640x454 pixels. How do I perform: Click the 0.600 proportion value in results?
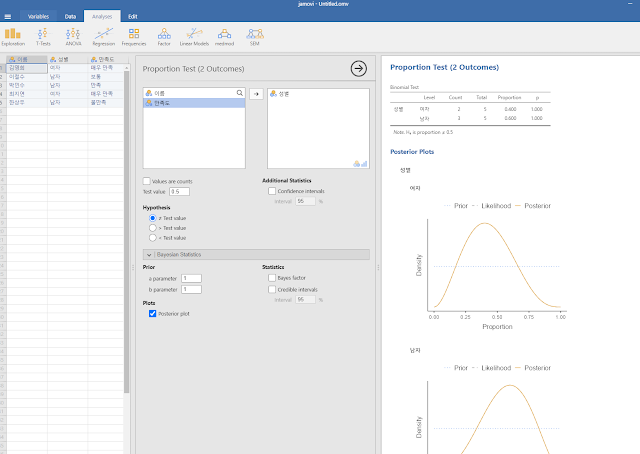click(x=510, y=118)
